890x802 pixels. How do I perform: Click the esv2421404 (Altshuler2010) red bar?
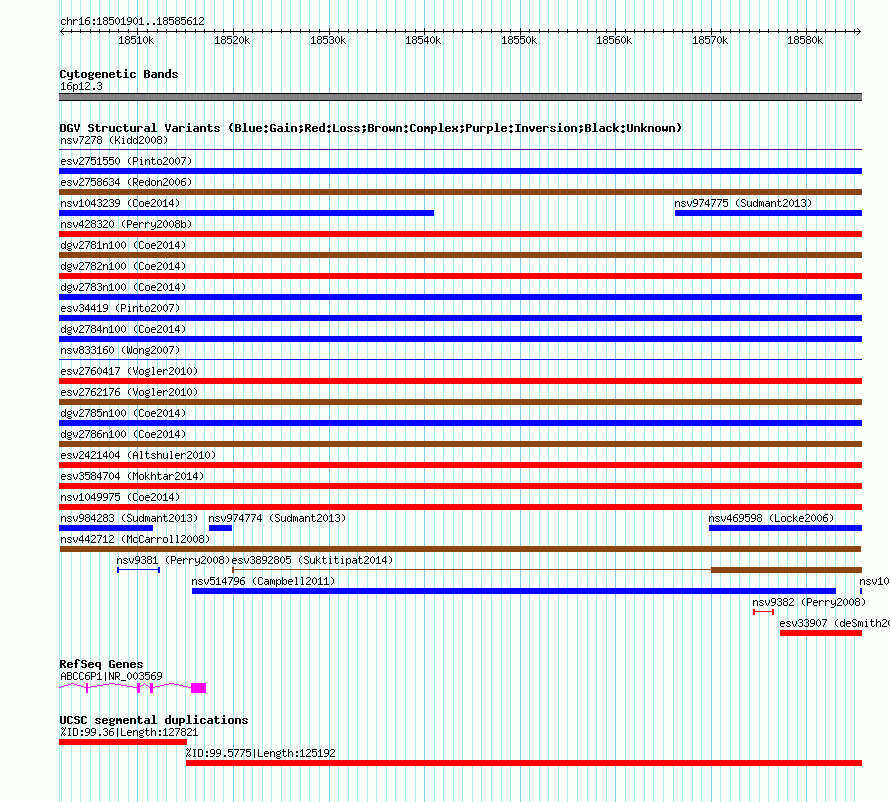coord(460,465)
